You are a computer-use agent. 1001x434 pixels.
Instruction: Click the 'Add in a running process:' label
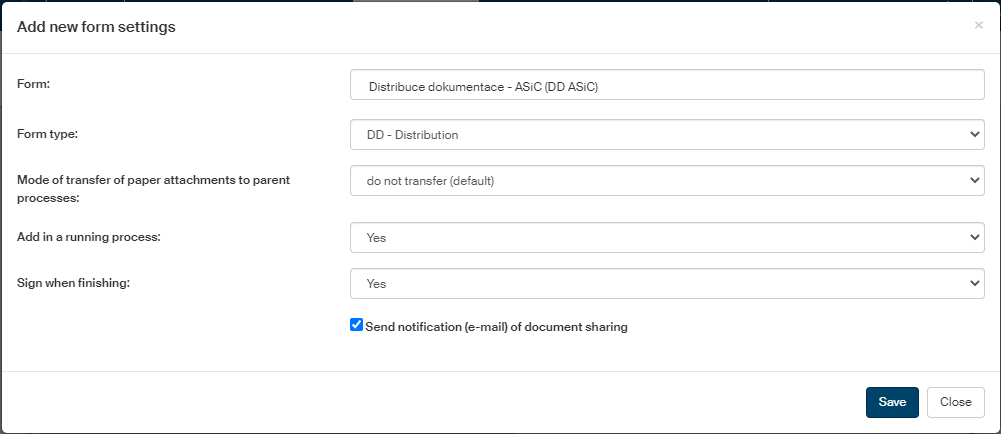89,236
